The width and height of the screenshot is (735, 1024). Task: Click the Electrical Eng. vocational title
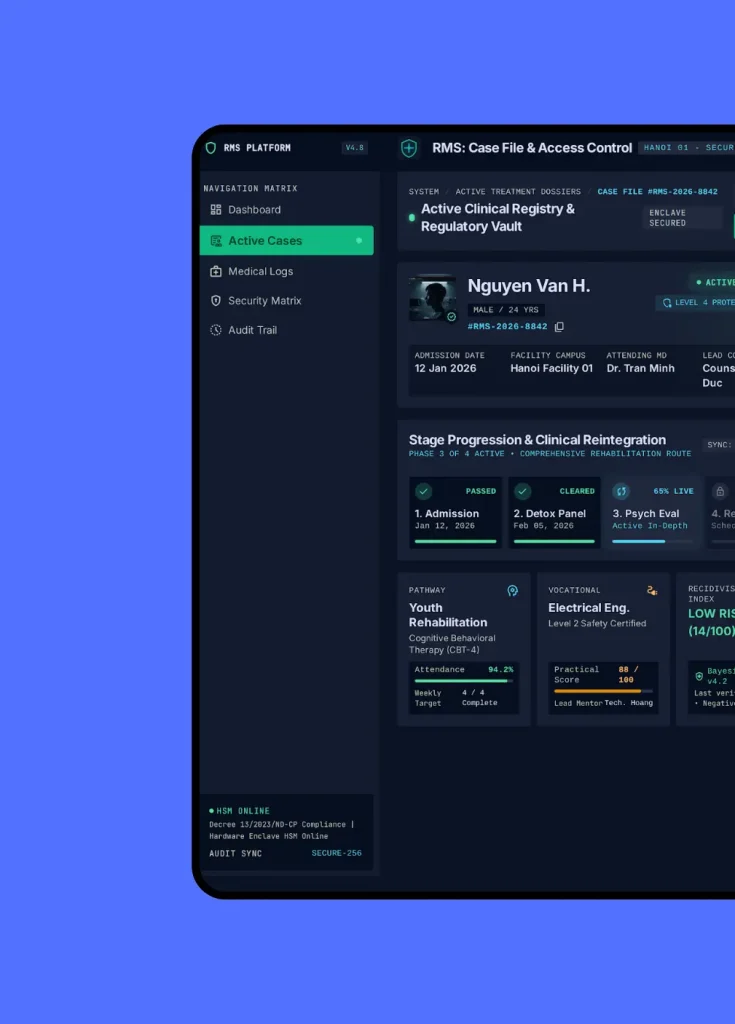click(589, 608)
